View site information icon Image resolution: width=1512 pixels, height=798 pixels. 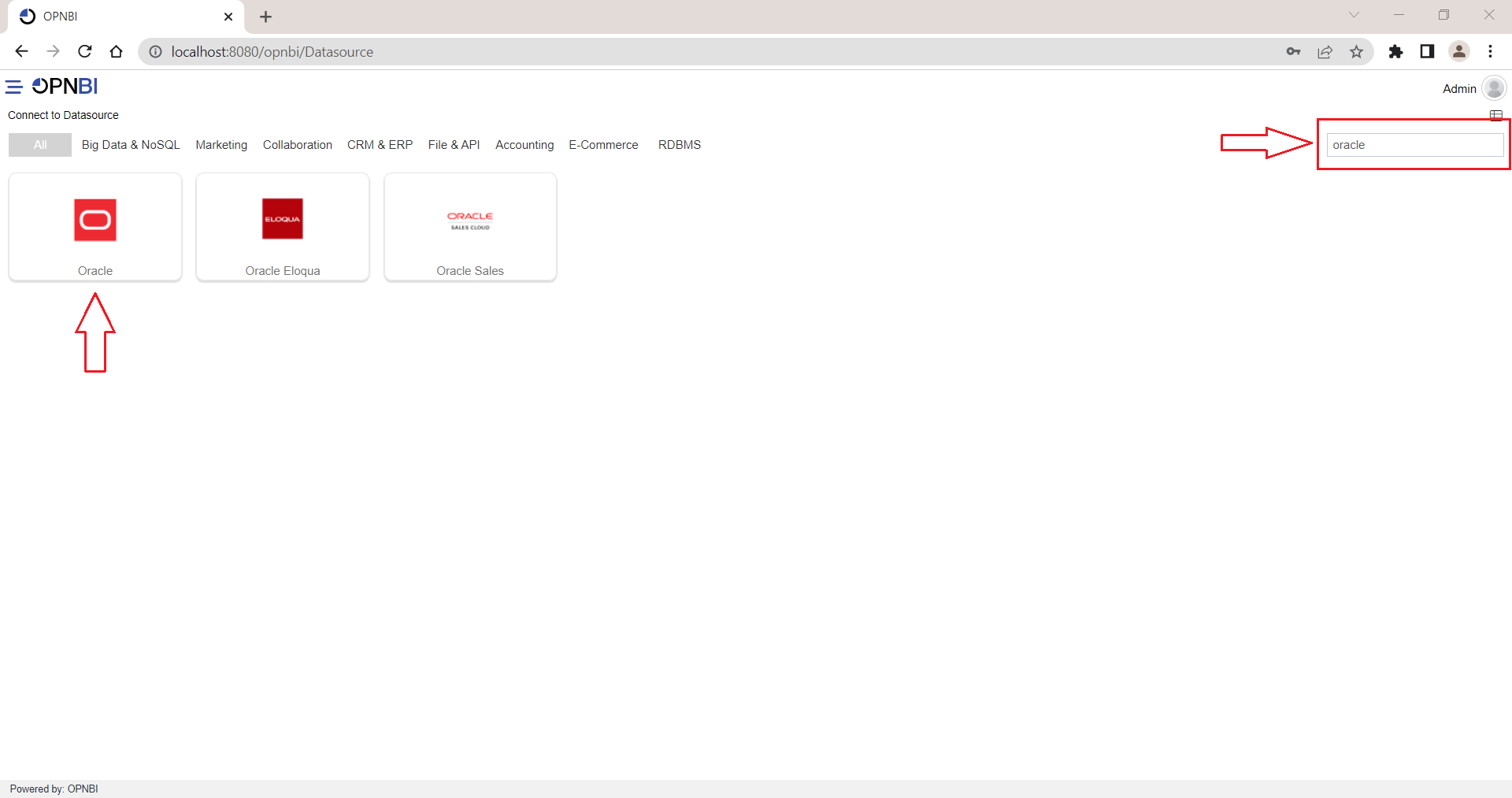(x=156, y=52)
